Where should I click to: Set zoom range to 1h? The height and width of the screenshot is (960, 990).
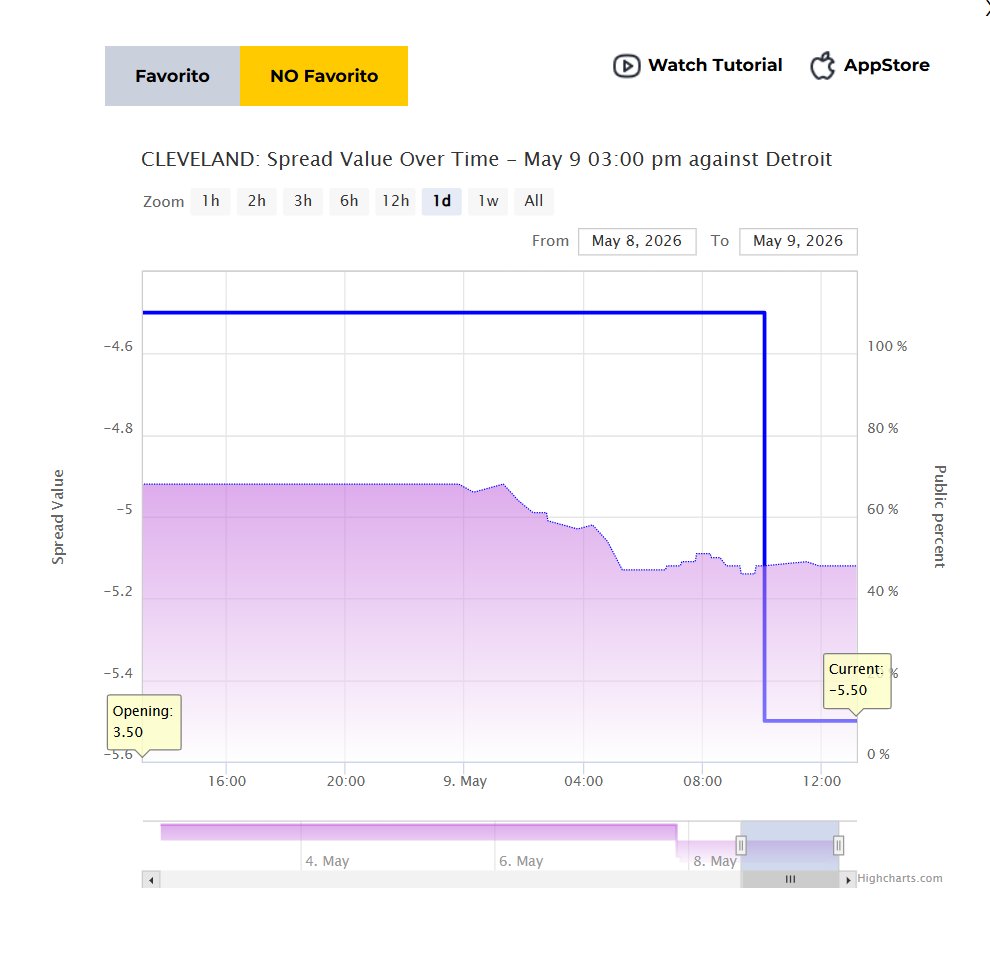click(211, 201)
